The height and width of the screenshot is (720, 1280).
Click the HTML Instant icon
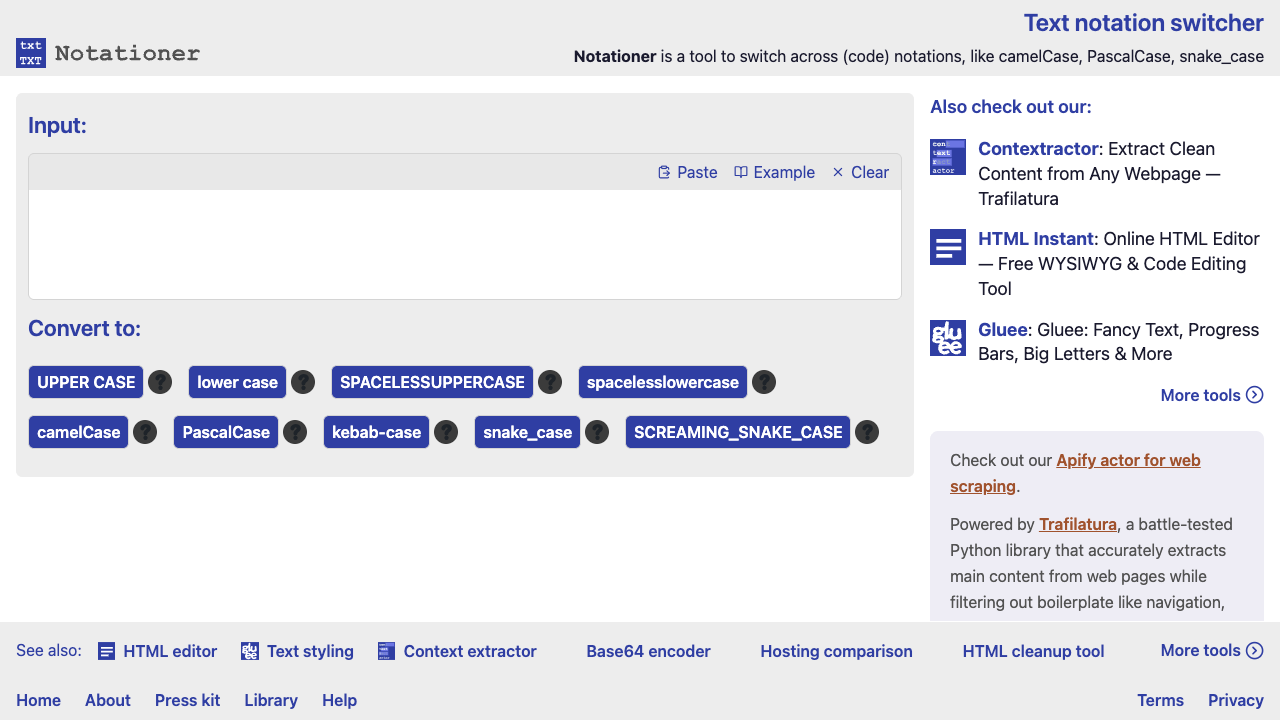947,247
